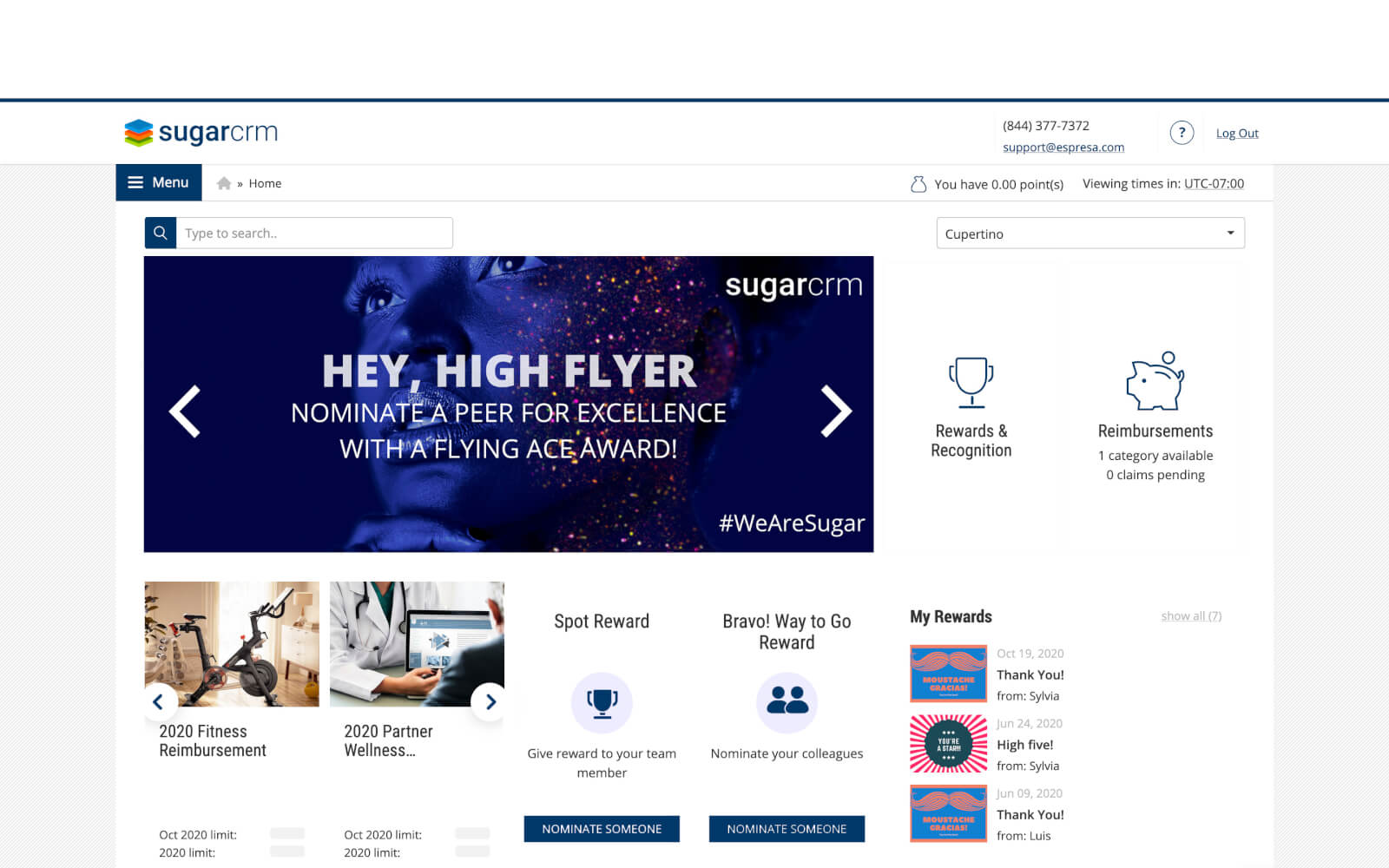Email support@espresa.com
The height and width of the screenshot is (868, 1389).
pyautogui.click(x=1063, y=147)
